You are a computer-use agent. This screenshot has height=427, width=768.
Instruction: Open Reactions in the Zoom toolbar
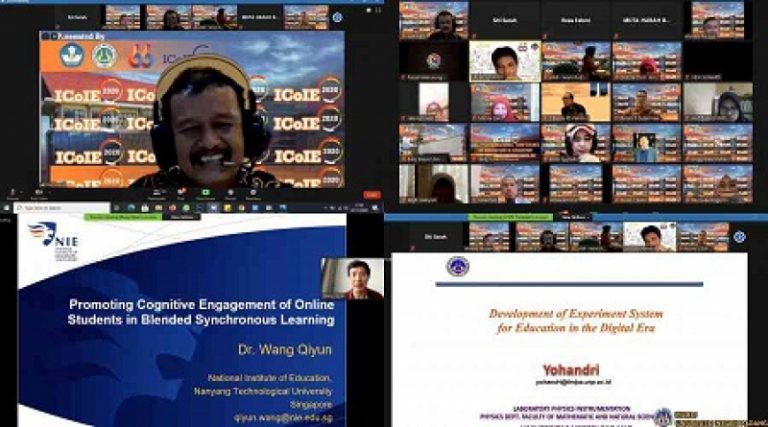coord(253,194)
